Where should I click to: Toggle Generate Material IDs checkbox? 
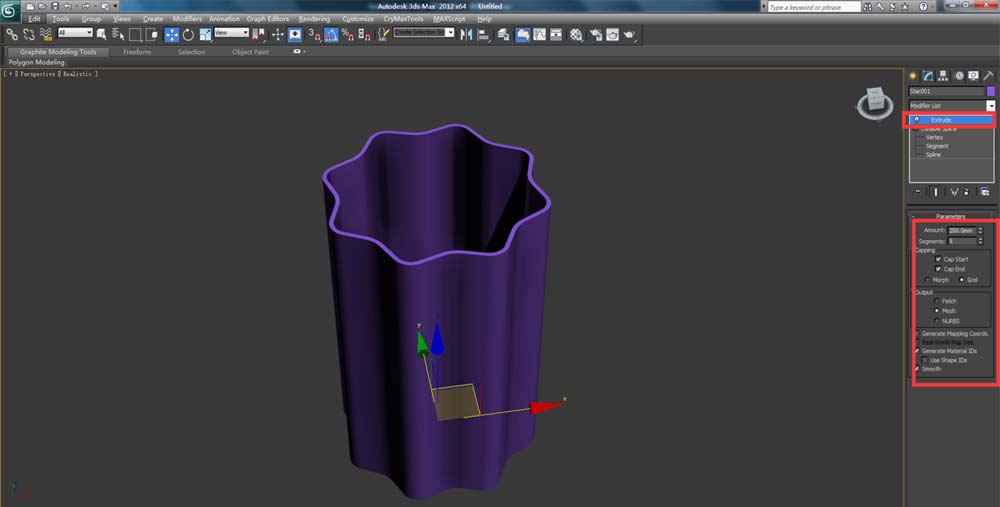[x=917, y=351]
